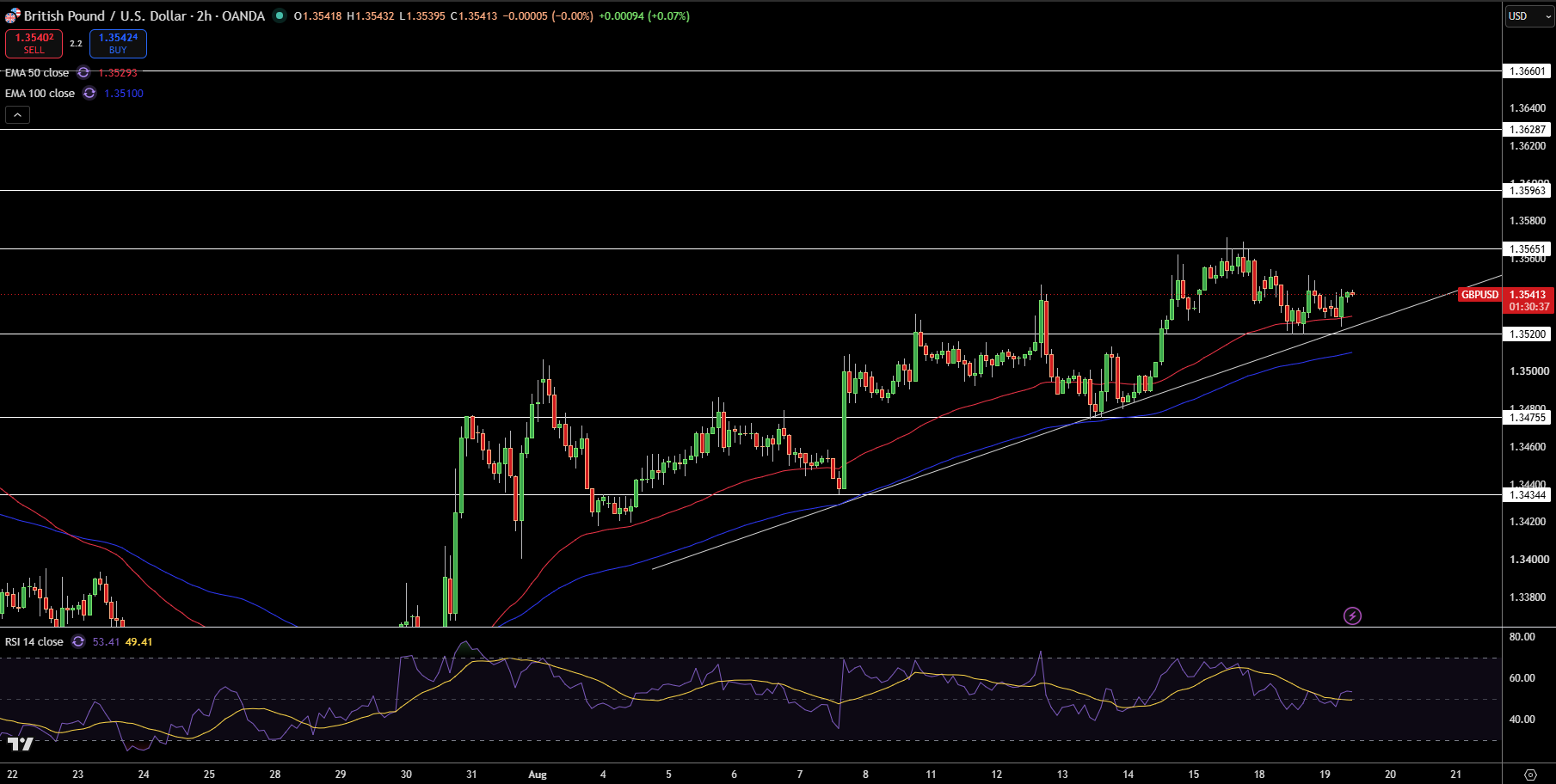Click the EMA 50 value 1.35293
This screenshot has width=1556, height=784.
[x=118, y=73]
